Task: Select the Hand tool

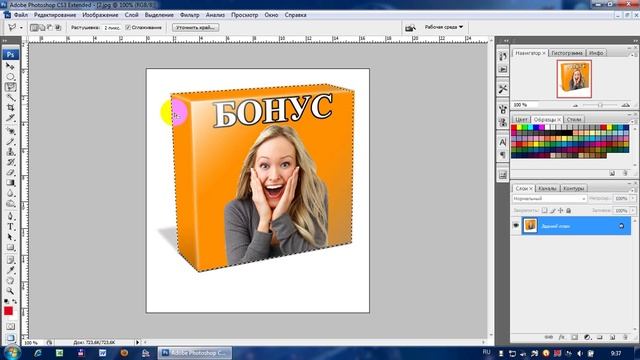Action: pyautogui.click(x=10, y=281)
